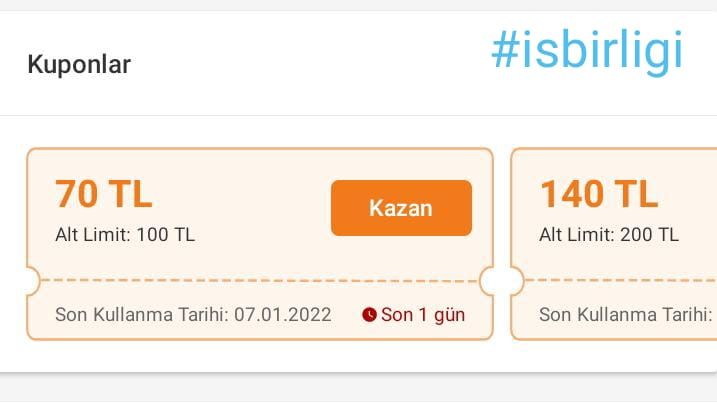Open the #isbirligi hashtag
717x403 pixels.
587,51
